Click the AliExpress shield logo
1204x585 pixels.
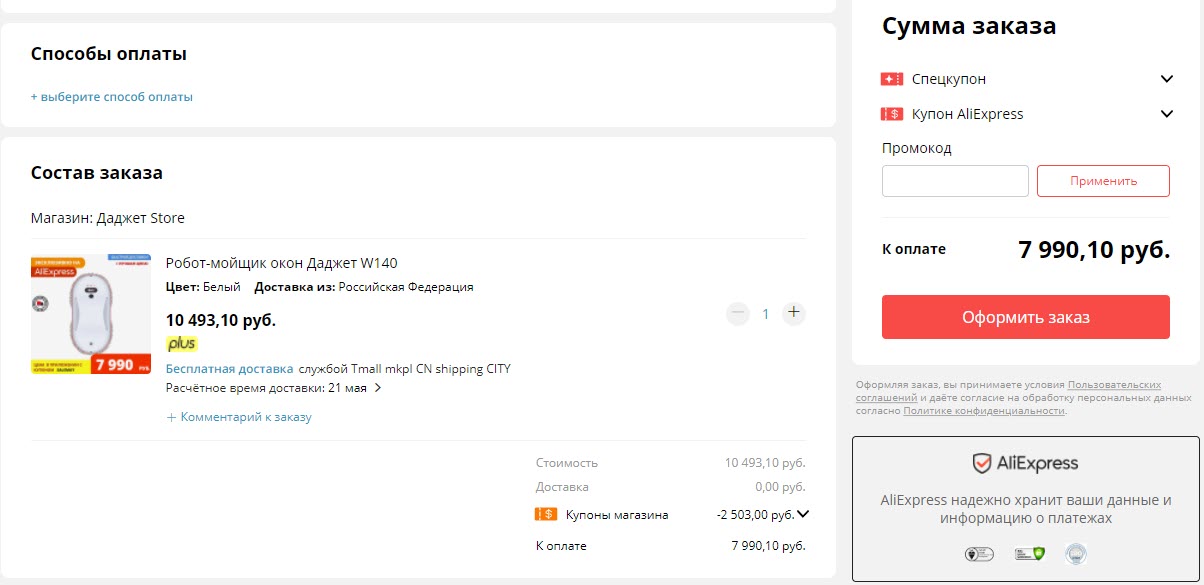pyautogui.click(x=982, y=463)
